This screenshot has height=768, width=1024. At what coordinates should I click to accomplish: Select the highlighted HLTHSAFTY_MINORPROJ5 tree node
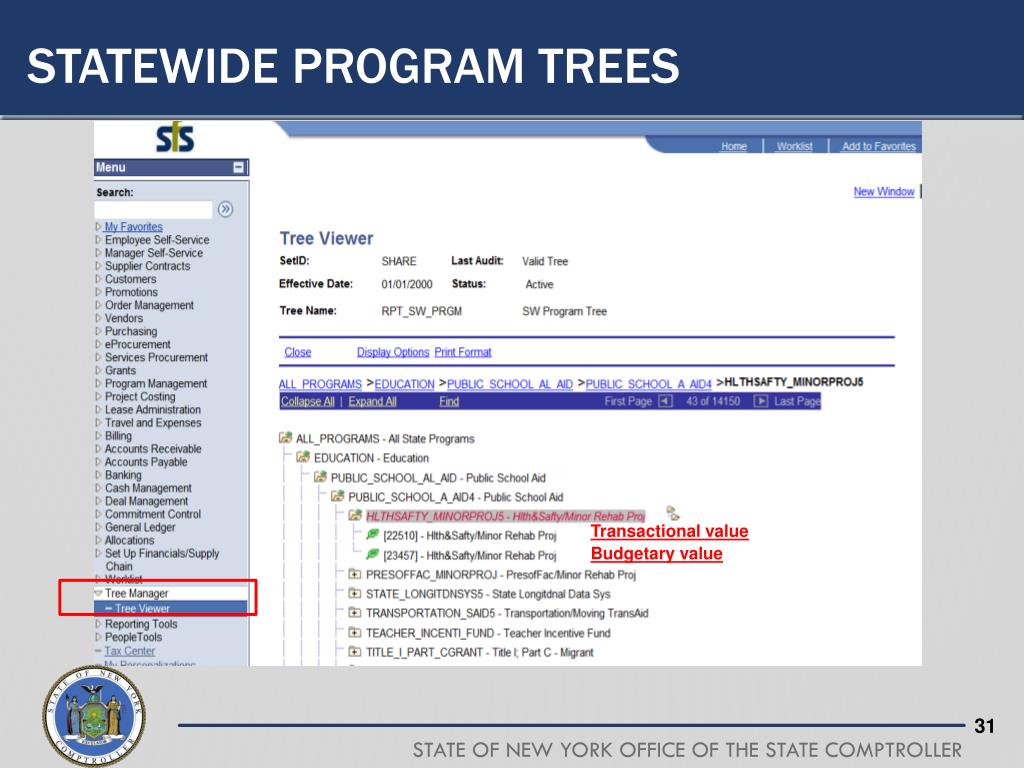(505, 516)
